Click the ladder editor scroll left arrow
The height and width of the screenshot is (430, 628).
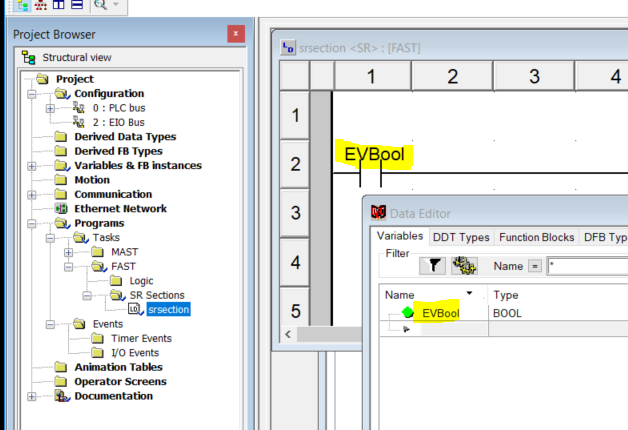(x=288, y=334)
